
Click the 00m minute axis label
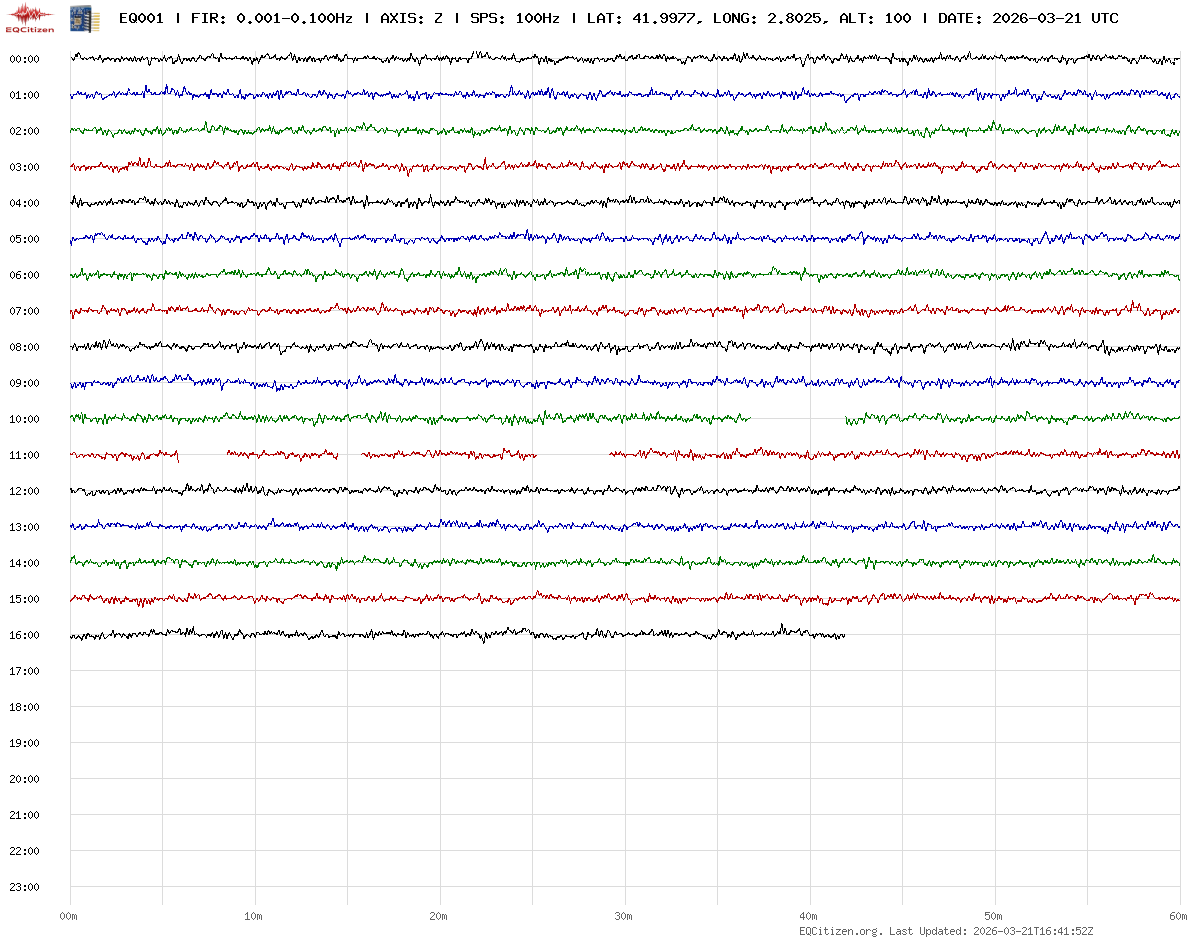[x=68, y=916]
